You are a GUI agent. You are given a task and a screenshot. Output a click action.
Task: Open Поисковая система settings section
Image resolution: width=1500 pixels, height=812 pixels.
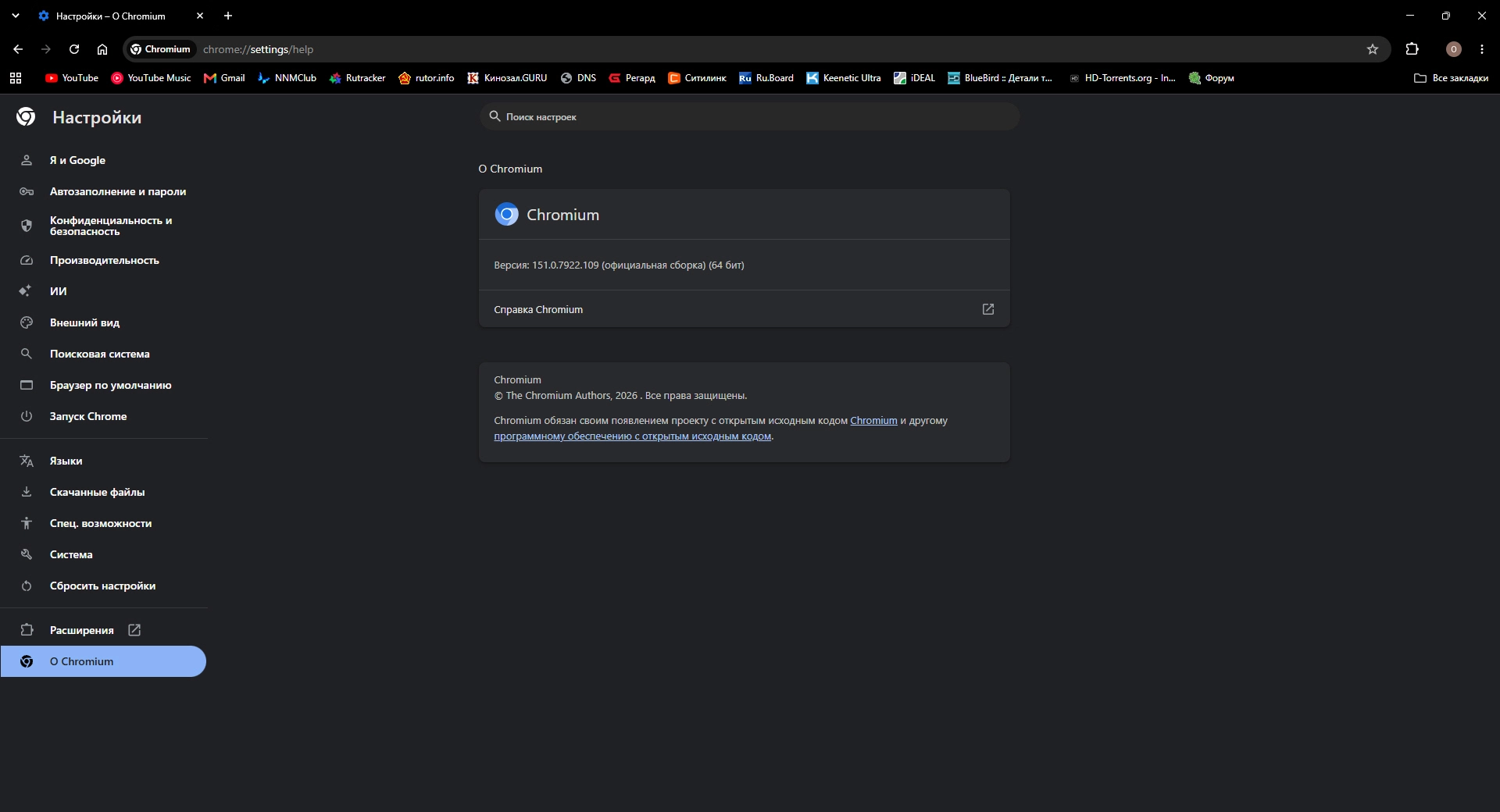coord(103,354)
